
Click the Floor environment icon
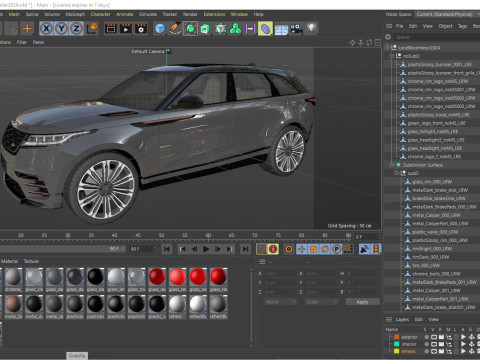(x=281, y=29)
